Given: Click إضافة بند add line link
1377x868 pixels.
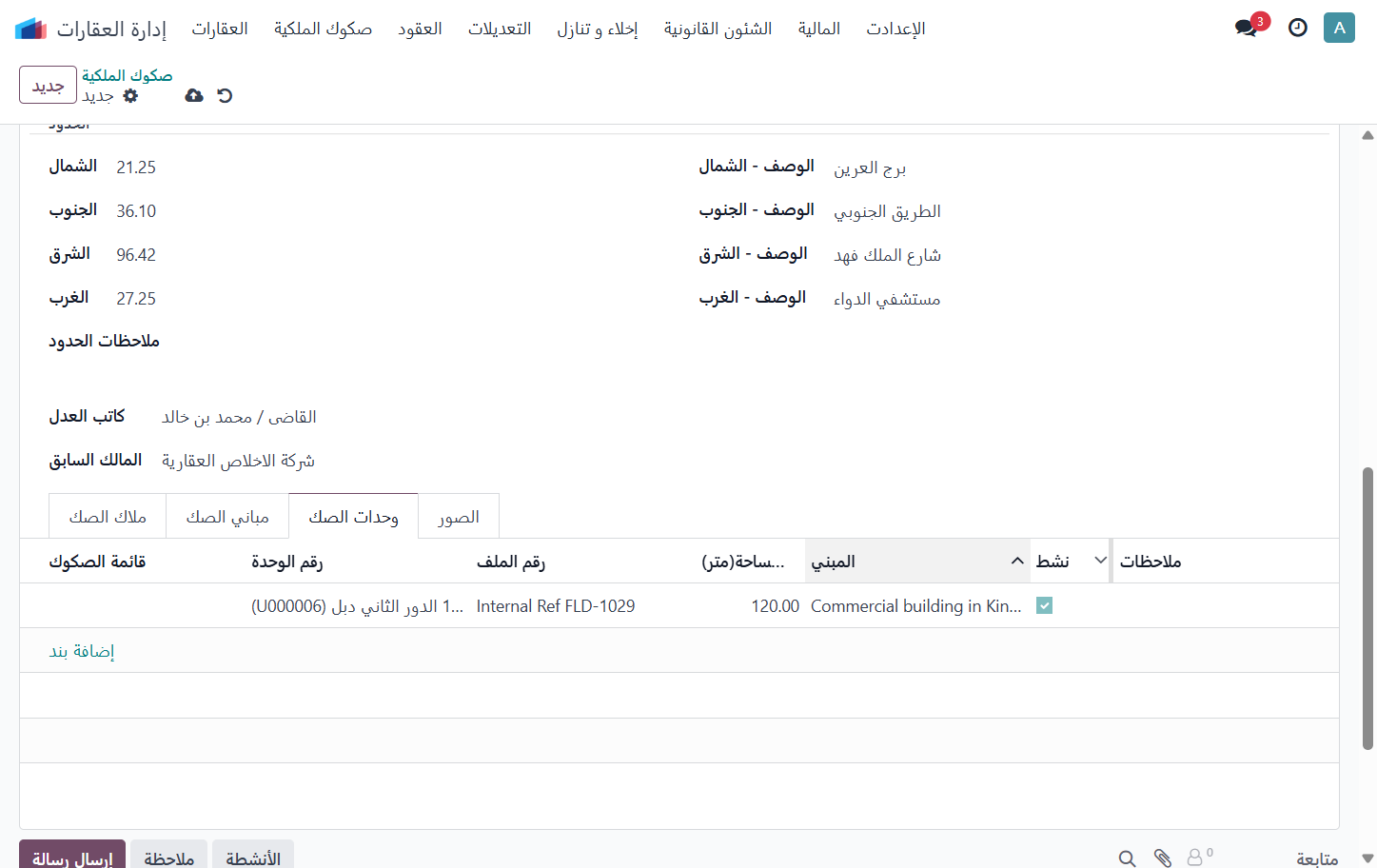Looking at the screenshot, I should click(x=82, y=651).
